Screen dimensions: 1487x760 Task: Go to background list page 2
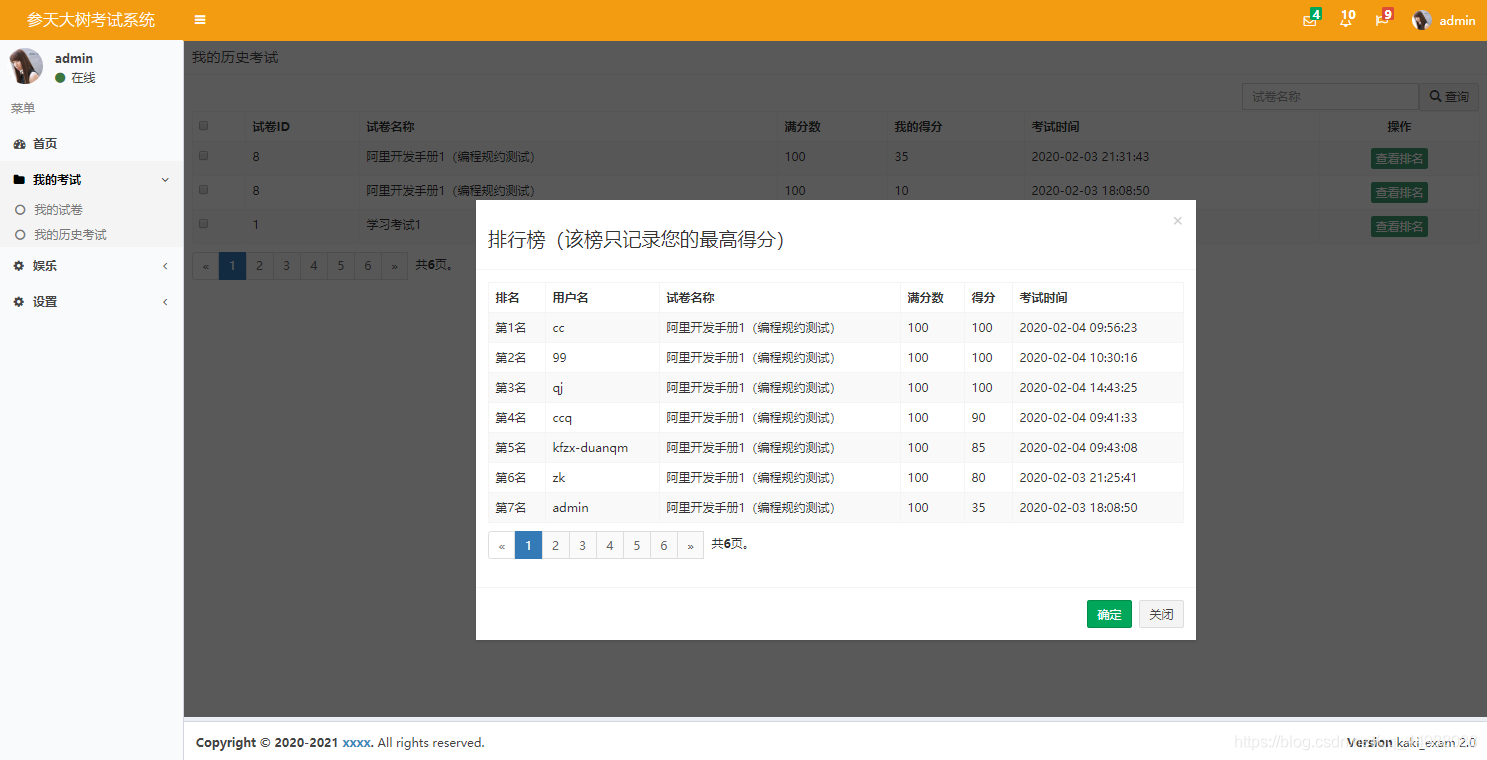point(259,265)
